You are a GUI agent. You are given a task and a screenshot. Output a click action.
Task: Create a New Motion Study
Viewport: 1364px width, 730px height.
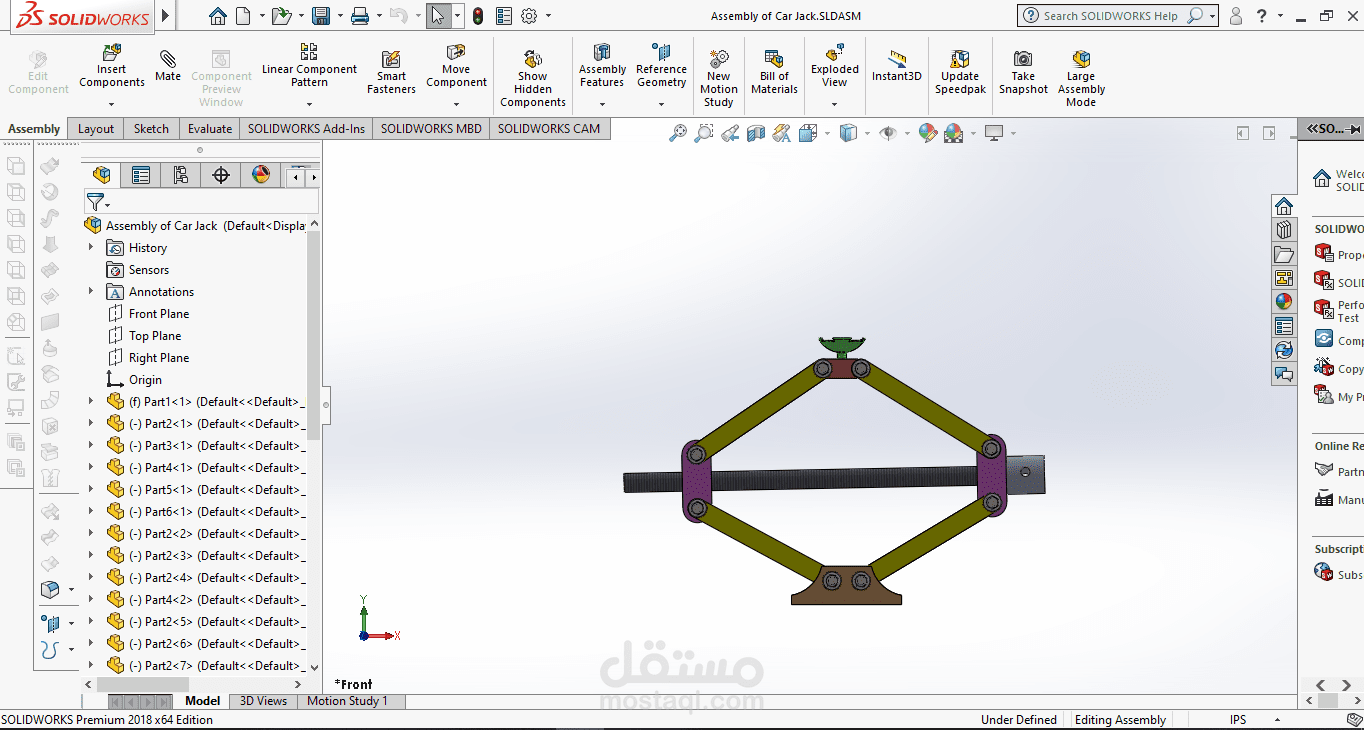[x=718, y=78]
